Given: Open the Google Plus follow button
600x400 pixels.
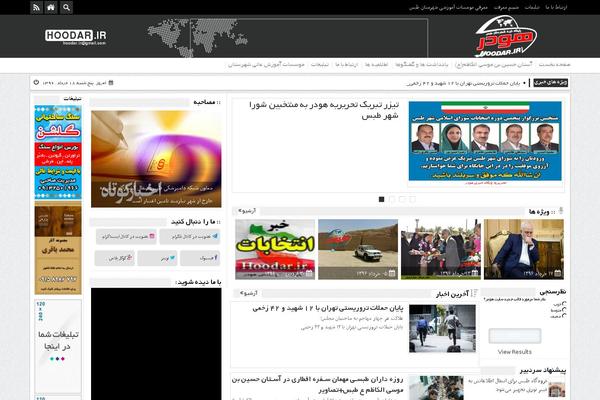Looking at the screenshot, I should (x=114, y=258).
